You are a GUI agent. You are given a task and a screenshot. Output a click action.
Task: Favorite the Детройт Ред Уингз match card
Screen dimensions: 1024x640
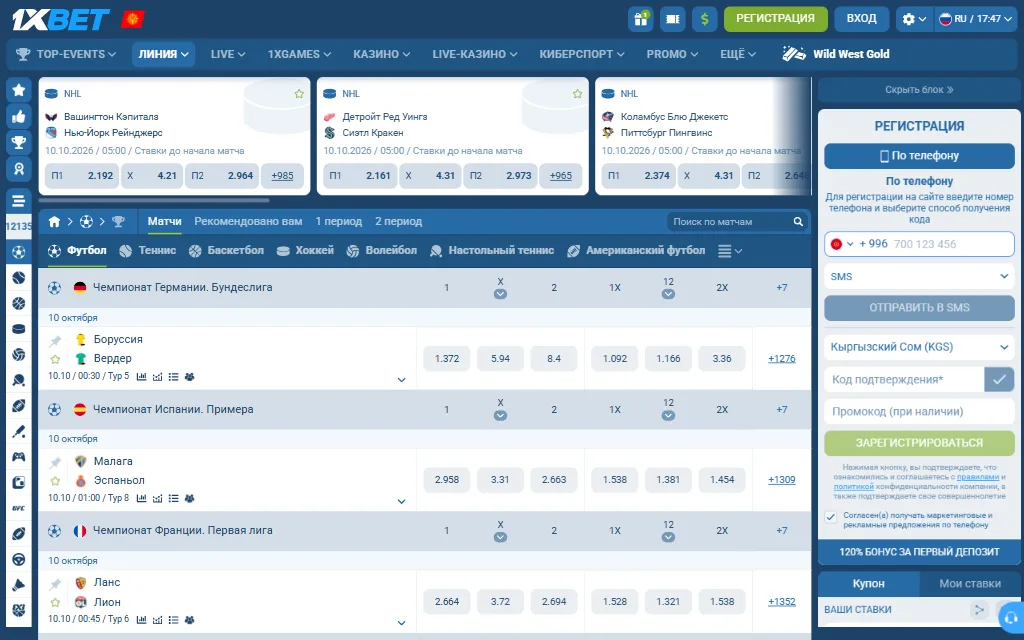pos(577,94)
